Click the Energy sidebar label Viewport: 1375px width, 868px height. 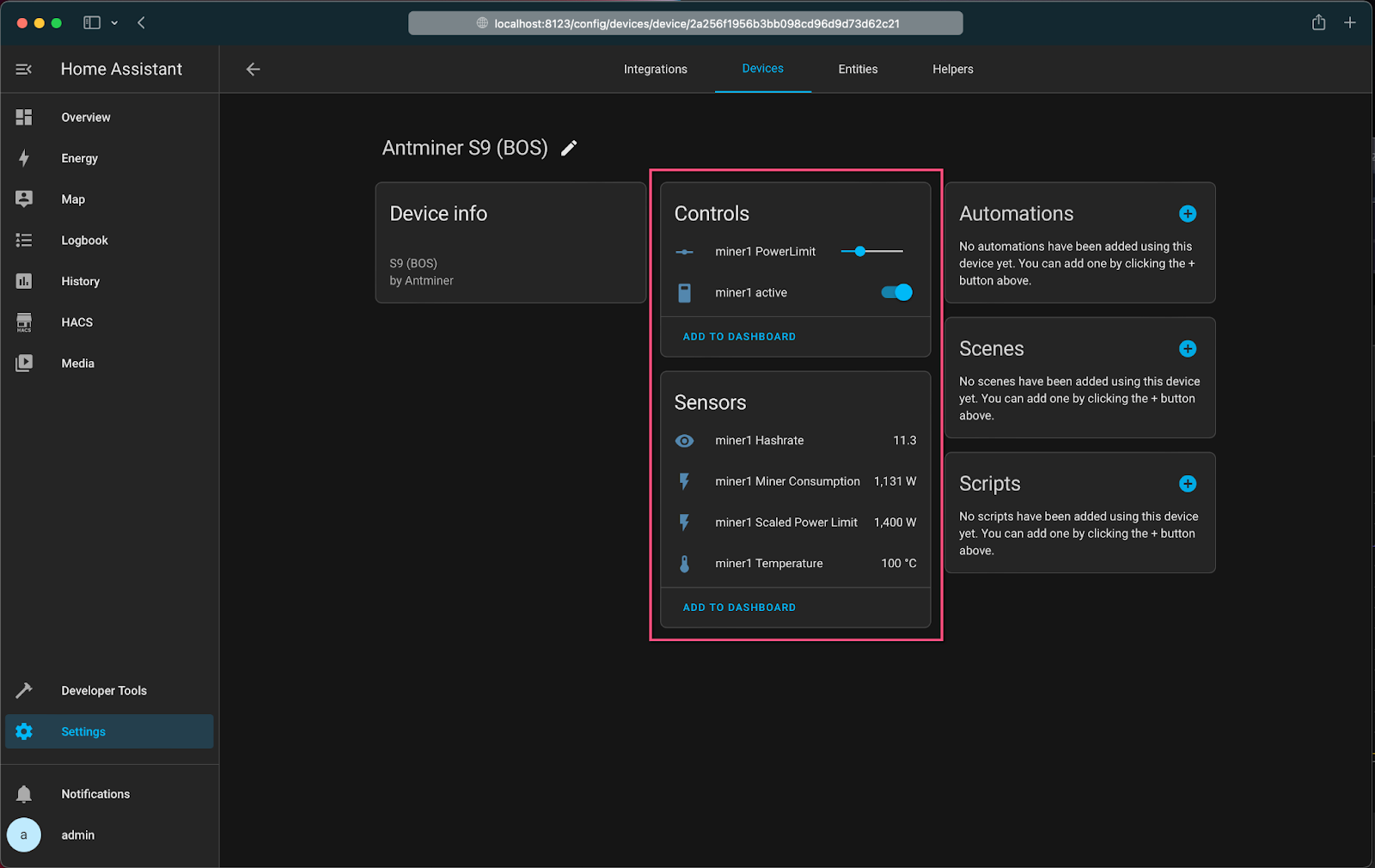tap(79, 158)
